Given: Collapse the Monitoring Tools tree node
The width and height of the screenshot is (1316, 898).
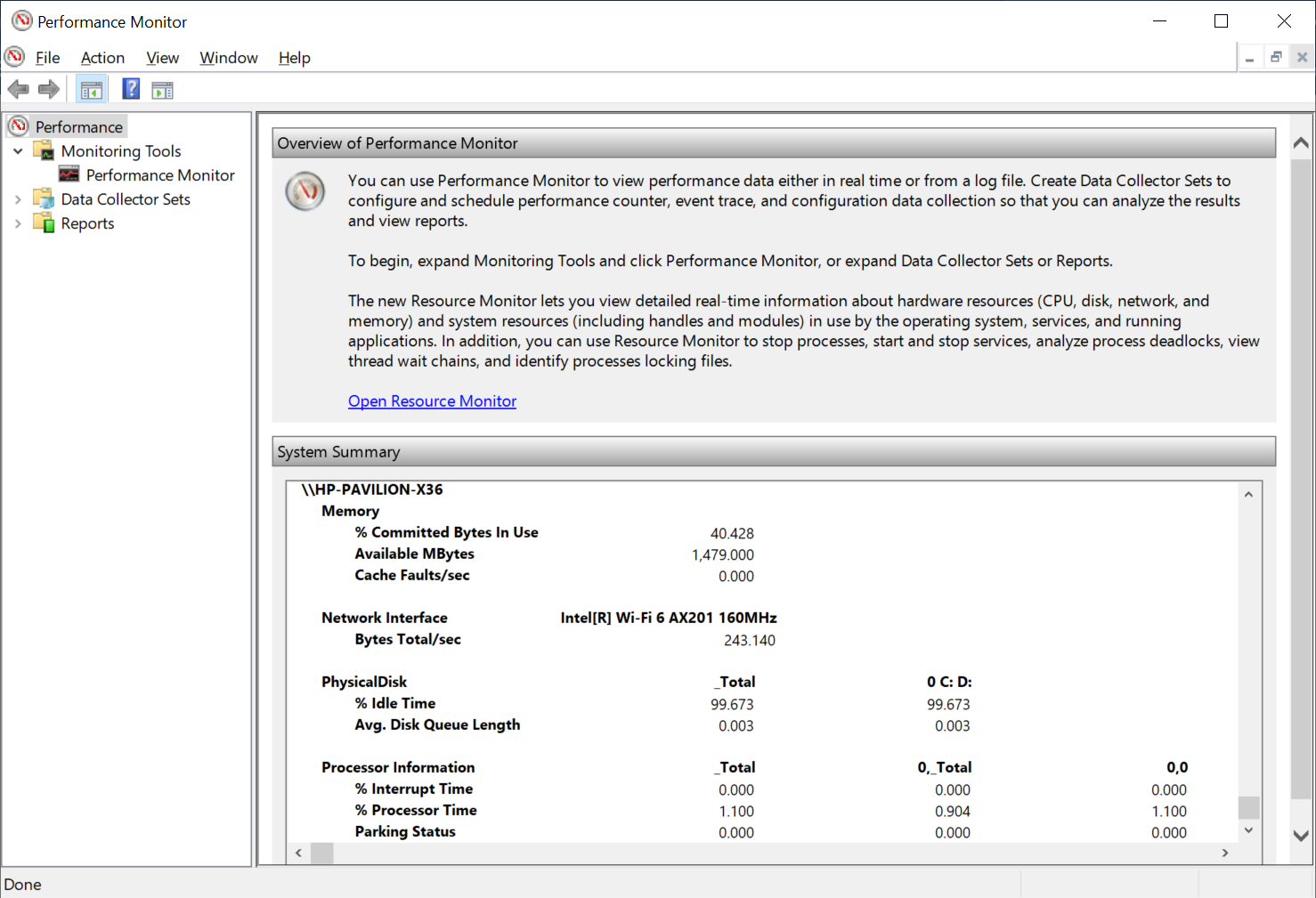Looking at the screenshot, I should pyautogui.click(x=18, y=151).
